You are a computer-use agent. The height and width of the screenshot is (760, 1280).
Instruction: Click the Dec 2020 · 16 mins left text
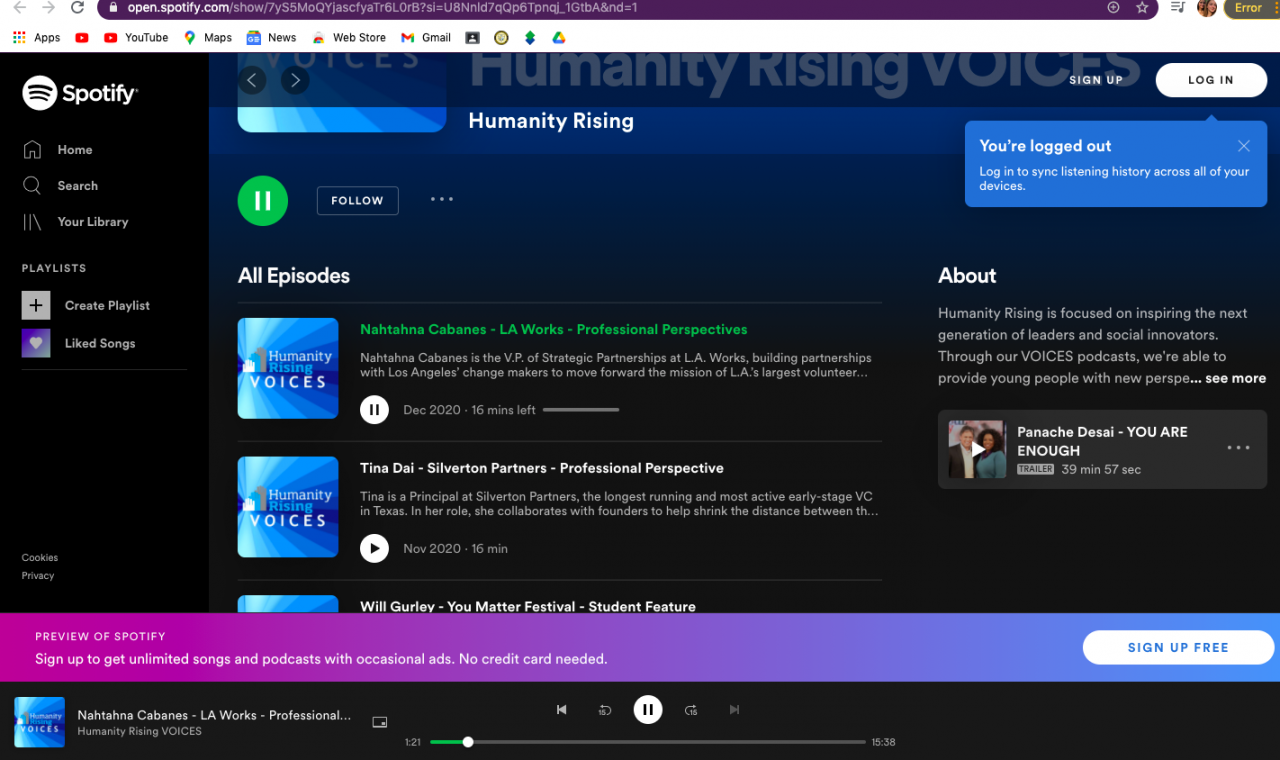pyautogui.click(x=469, y=410)
